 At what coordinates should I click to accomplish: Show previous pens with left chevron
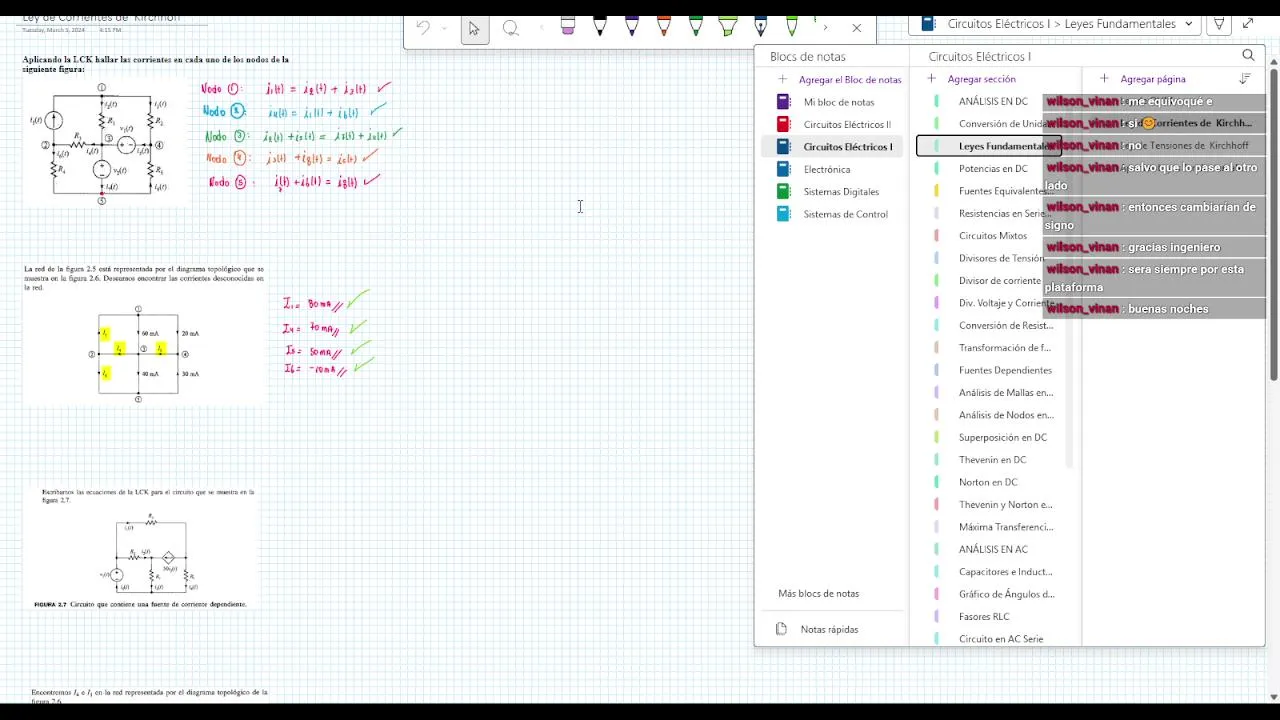click(542, 28)
